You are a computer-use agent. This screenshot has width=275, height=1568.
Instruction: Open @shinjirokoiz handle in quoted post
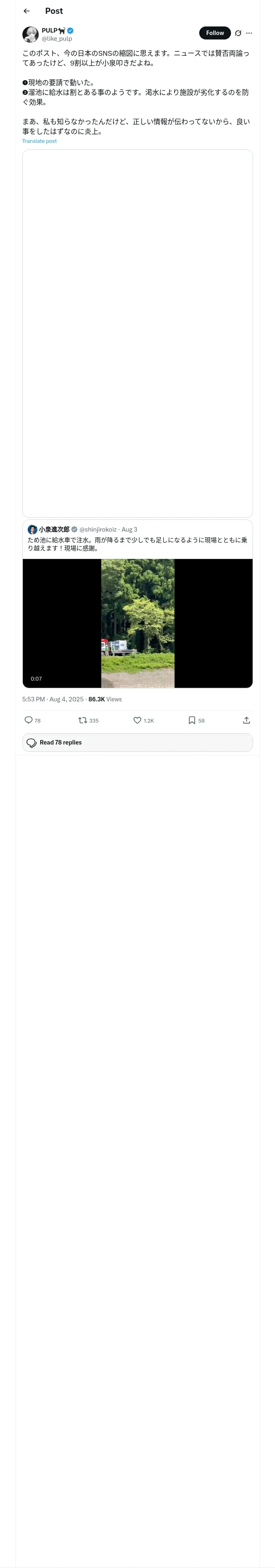click(x=97, y=530)
